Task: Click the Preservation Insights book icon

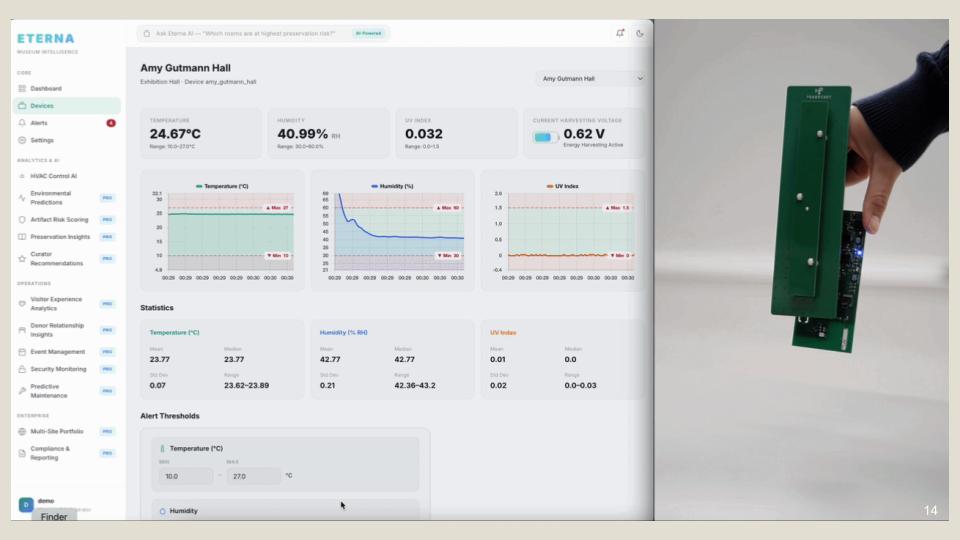Action: point(22,237)
